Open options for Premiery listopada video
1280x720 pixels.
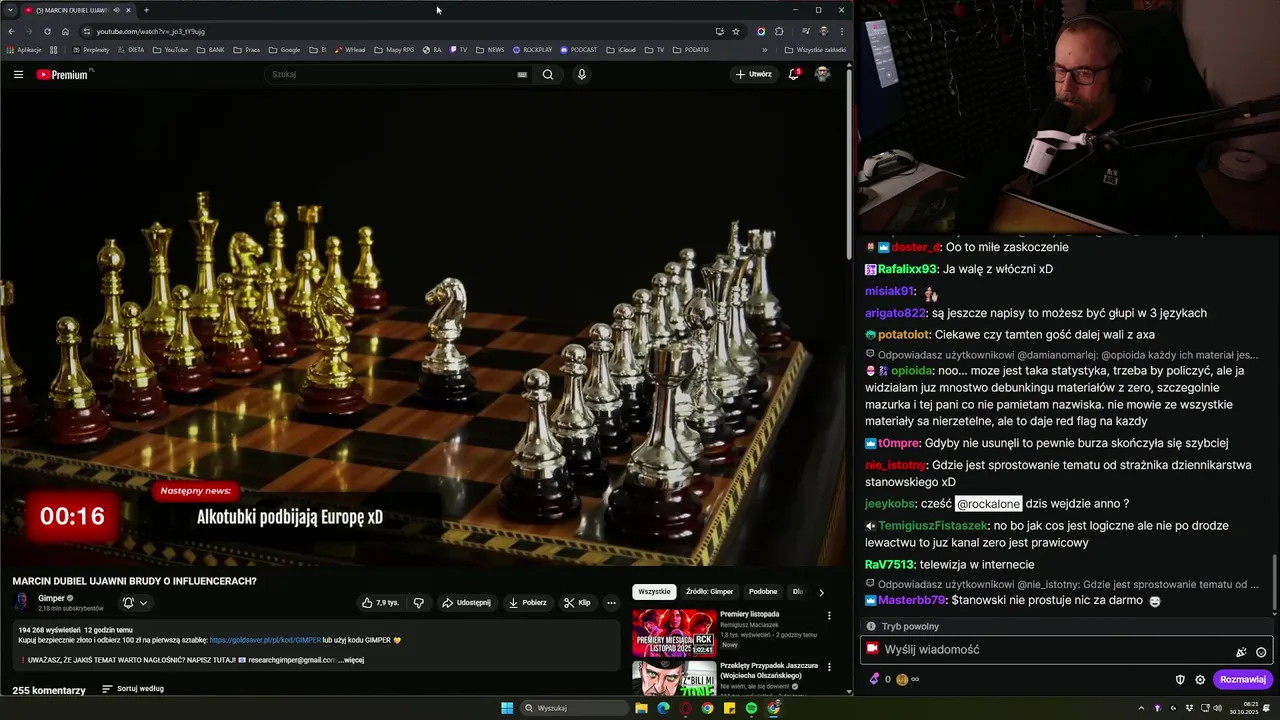(x=829, y=615)
